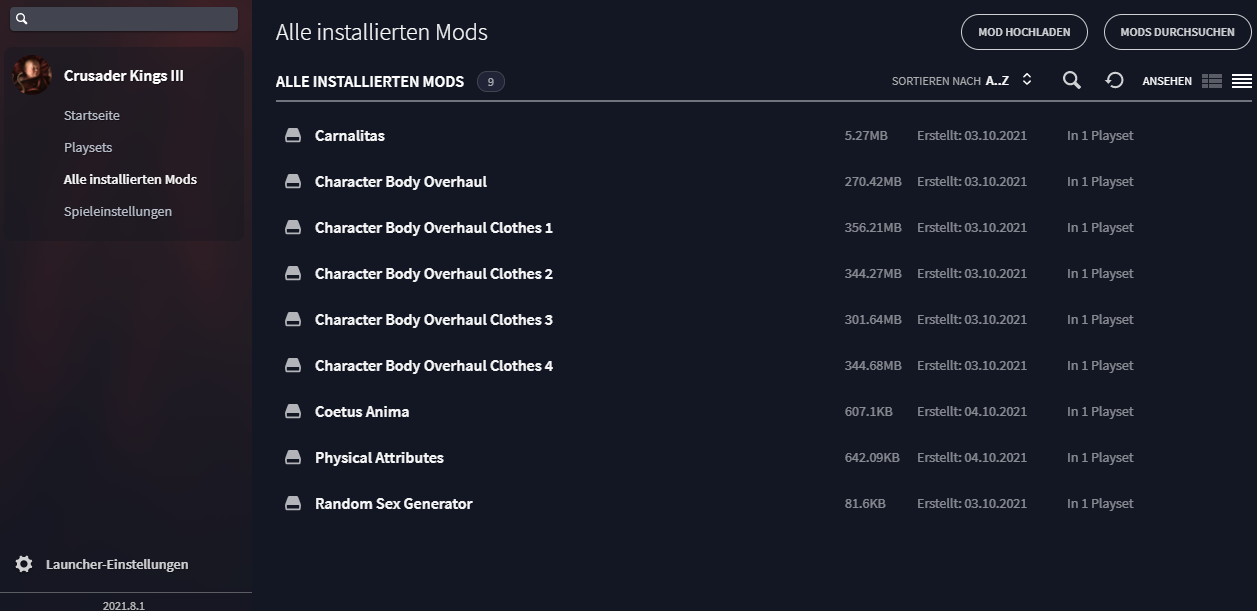Click the search magnifier icon beside the sort control
Screen dimensions: 1257x611
[1071, 80]
